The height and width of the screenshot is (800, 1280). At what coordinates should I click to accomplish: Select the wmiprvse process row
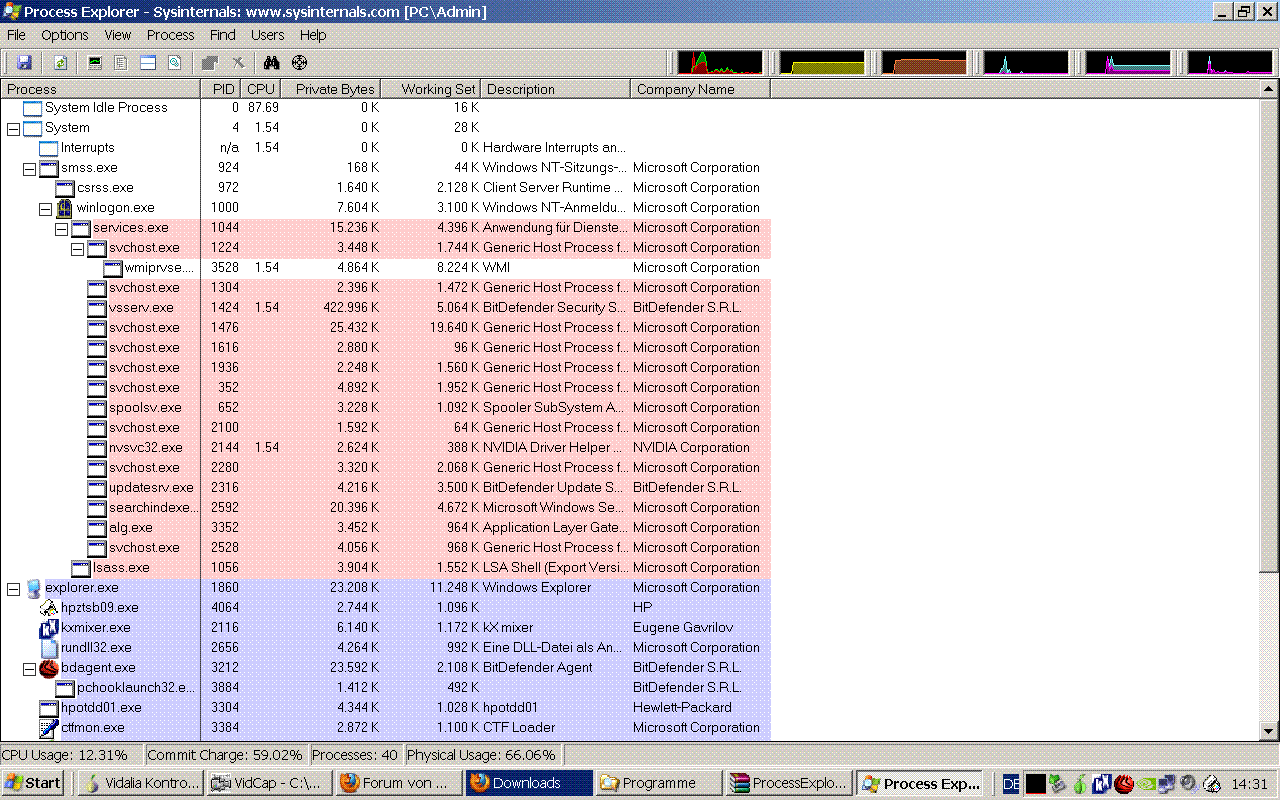tap(385, 267)
